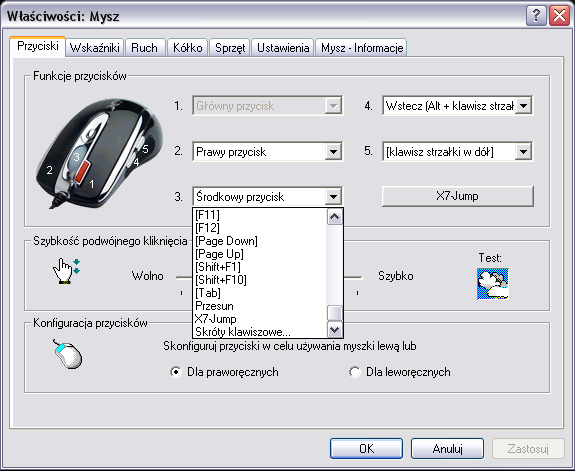Screen dimensions: 576x472
Task: Open the Wstecz dropdown for button 4
Action: point(523,106)
